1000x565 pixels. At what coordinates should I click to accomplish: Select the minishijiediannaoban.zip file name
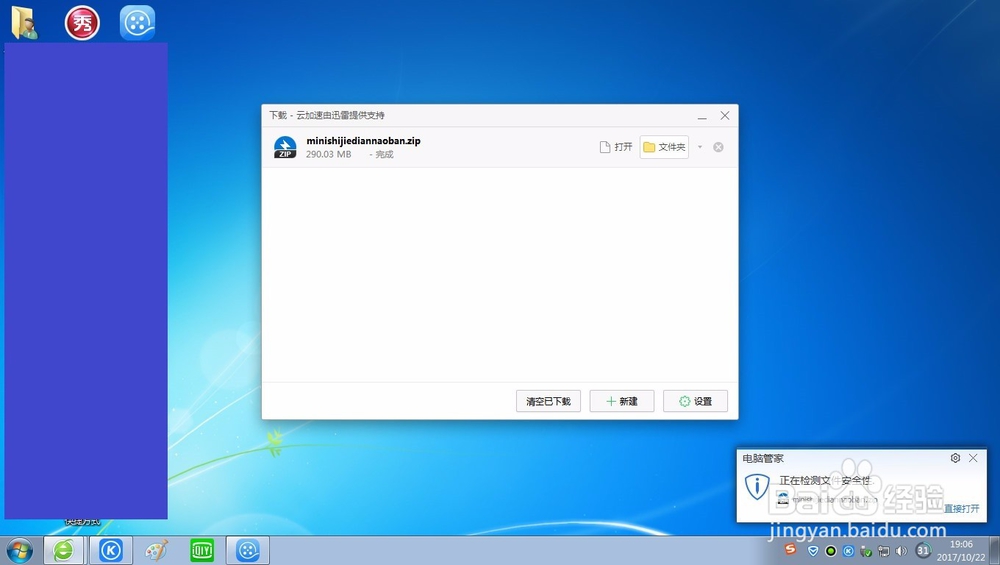[x=364, y=141]
